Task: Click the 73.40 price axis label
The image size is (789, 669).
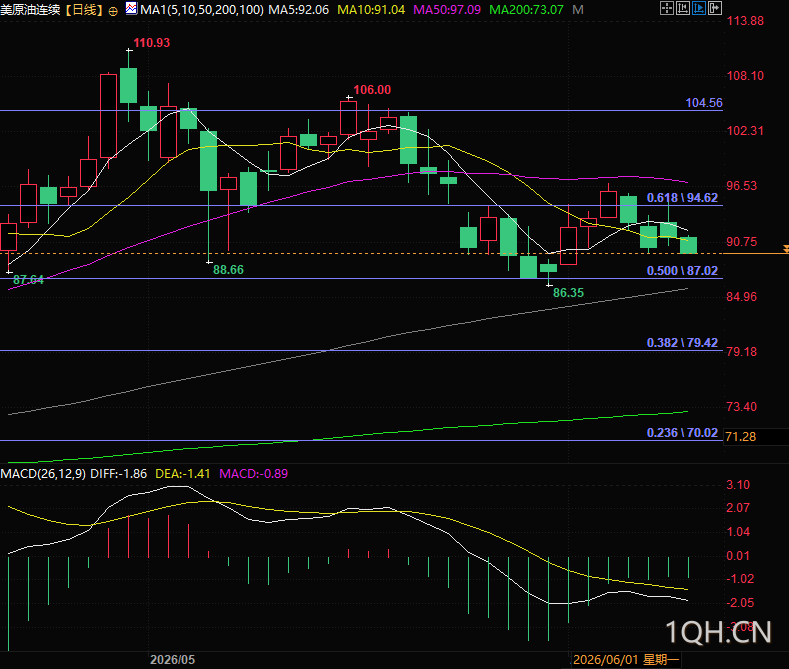Action: (x=741, y=406)
